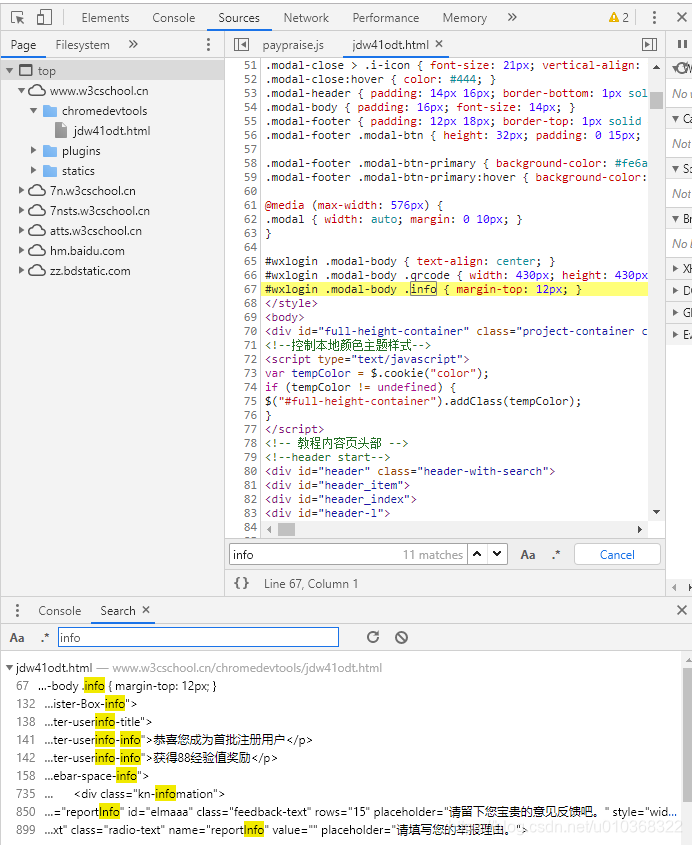Collapse the chromedevtools folder
692x845 pixels.
pyautogui.click(x=33, y=110)
